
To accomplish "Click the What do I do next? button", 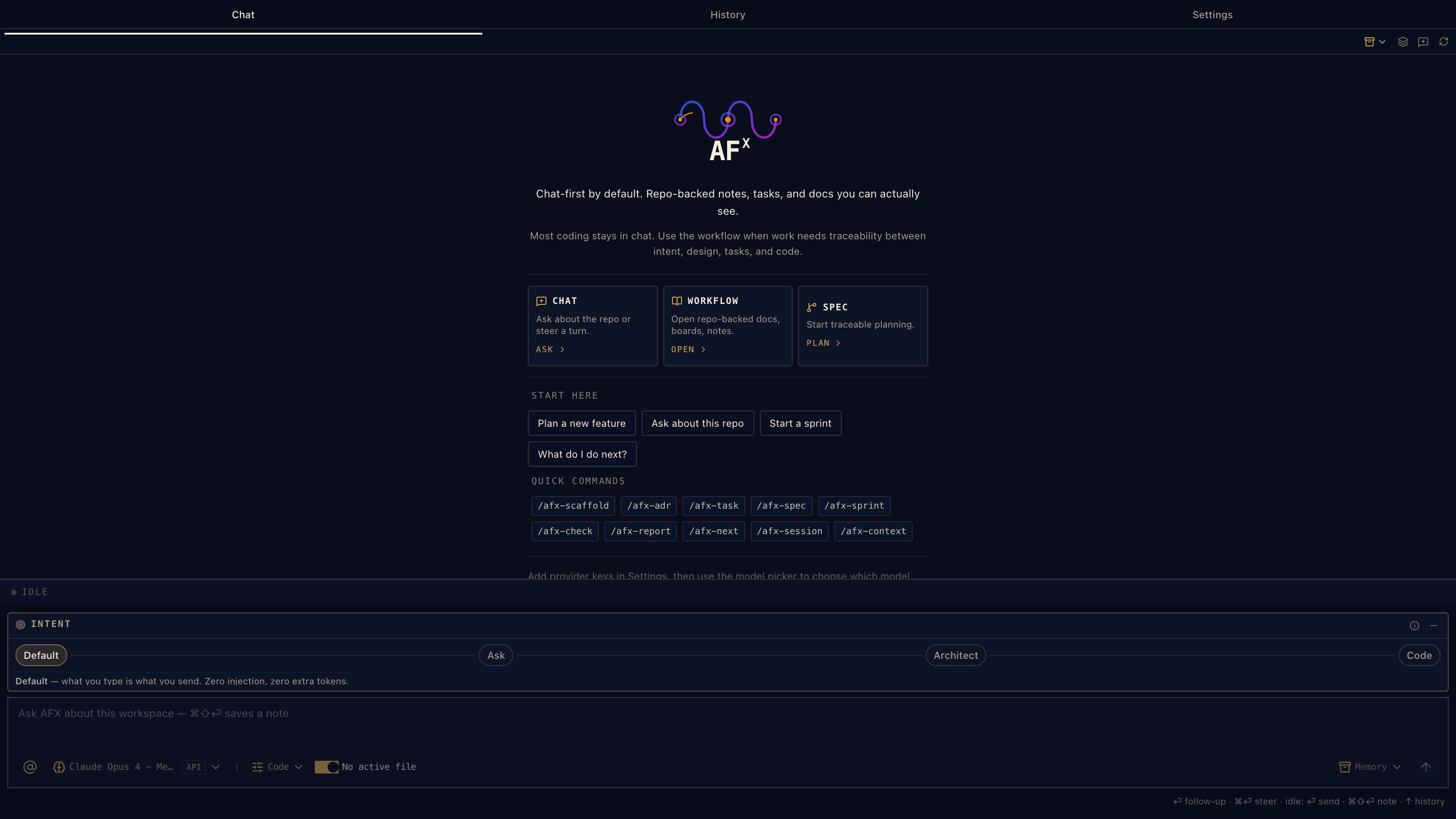I will (582, 455).
